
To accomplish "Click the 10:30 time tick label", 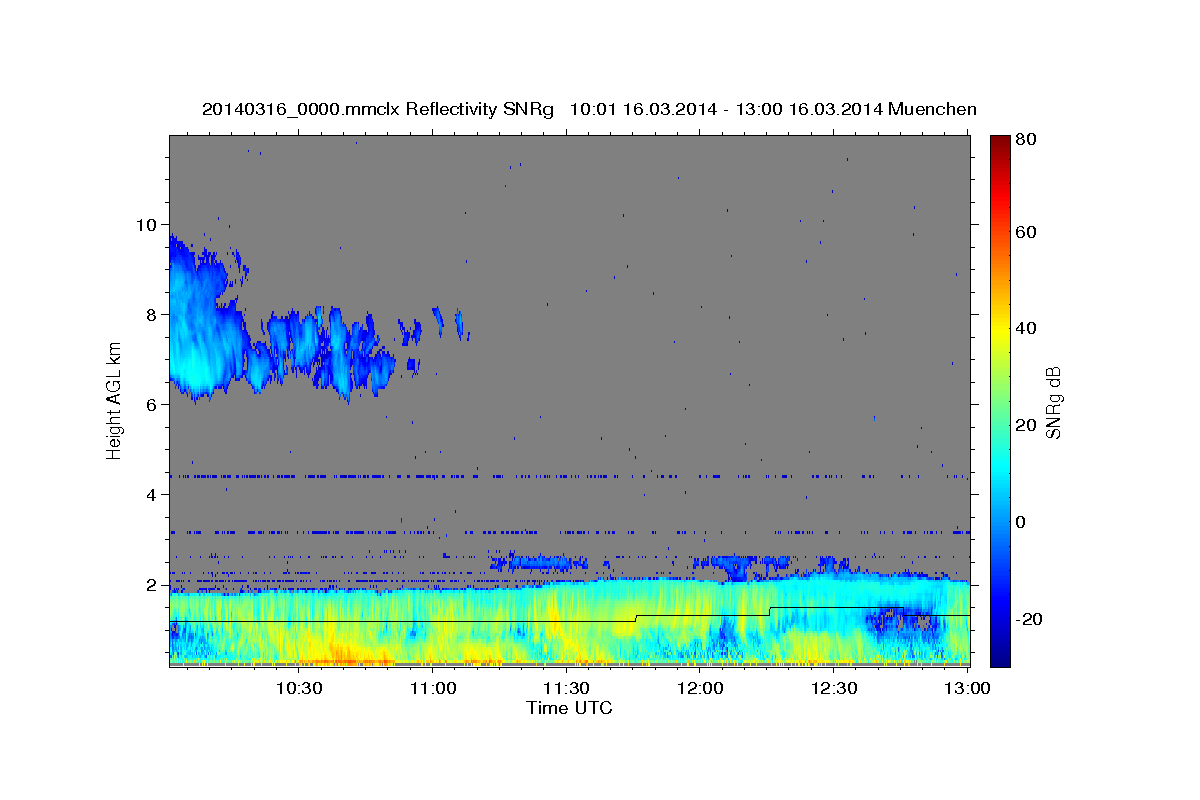I will tap(299, 688).
